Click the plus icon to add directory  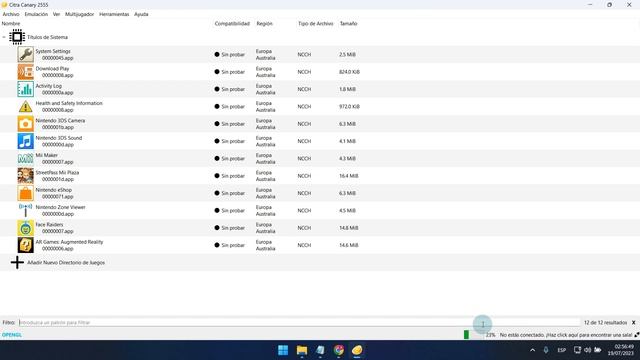pos(17,262)
